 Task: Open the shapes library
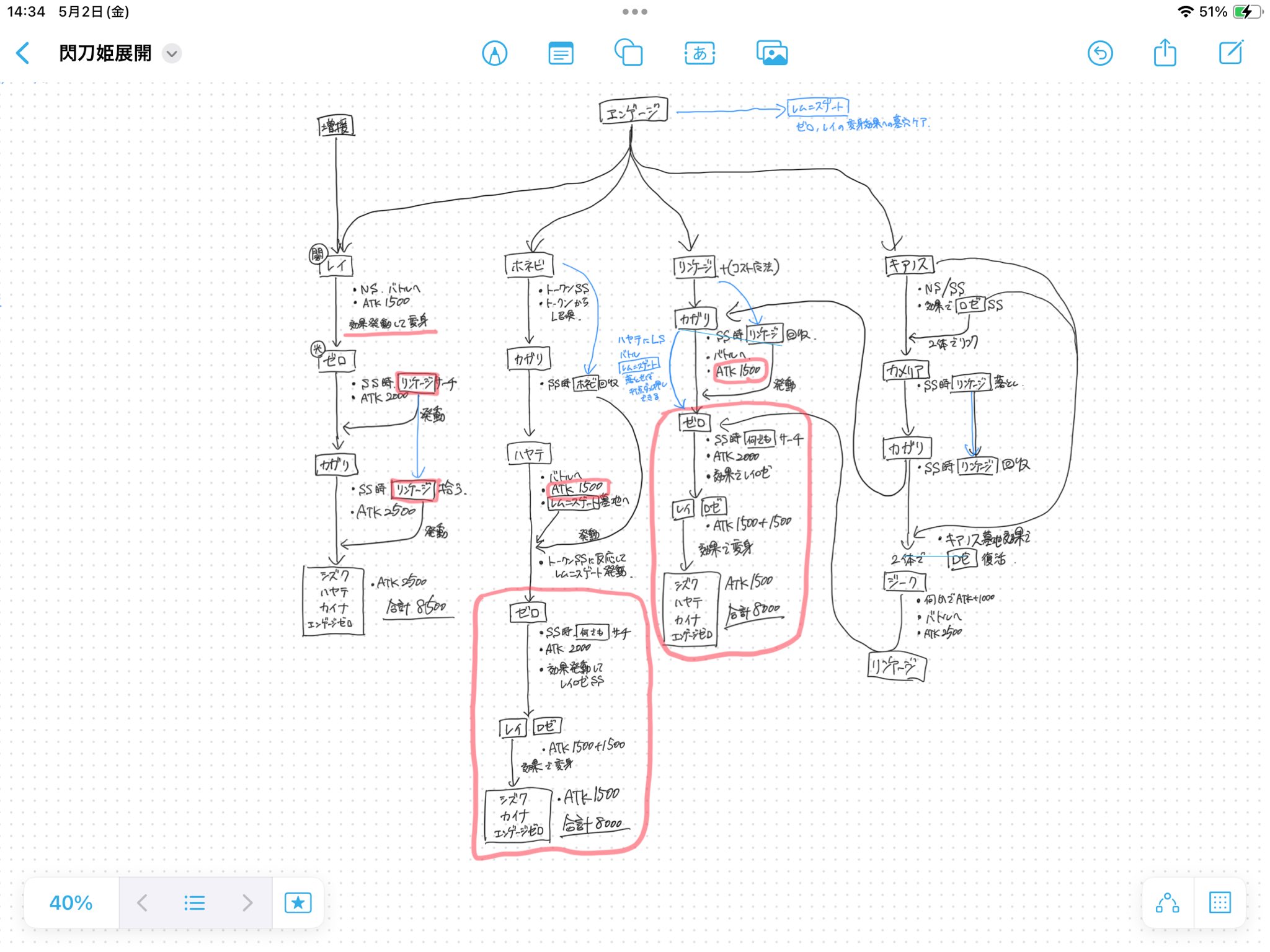(628, 53)
